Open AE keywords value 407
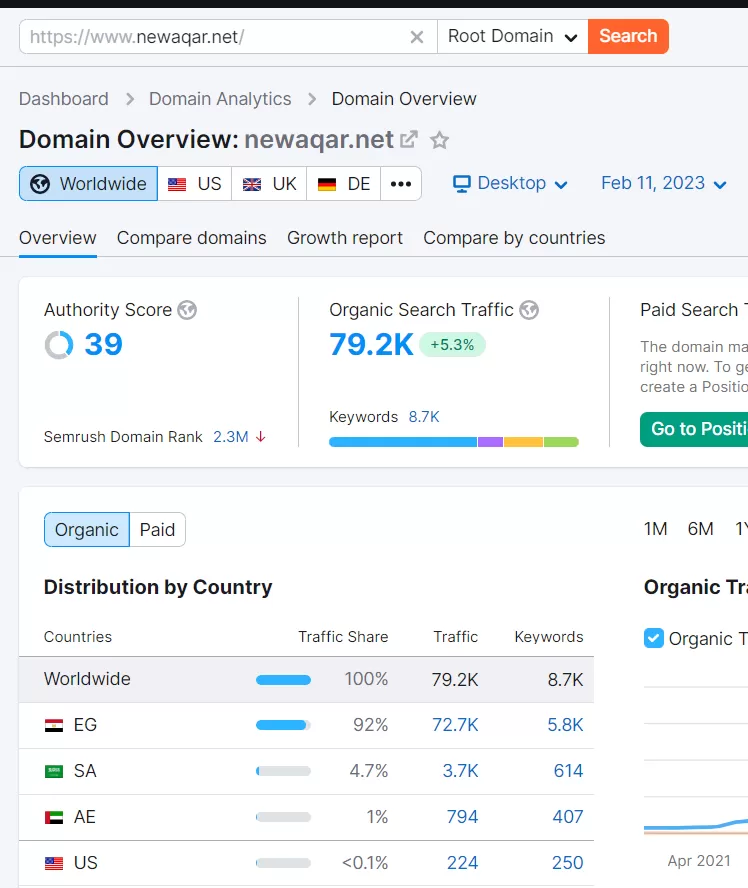The height and width of the screenshot is (888, 748). click(x=568, y=817)
